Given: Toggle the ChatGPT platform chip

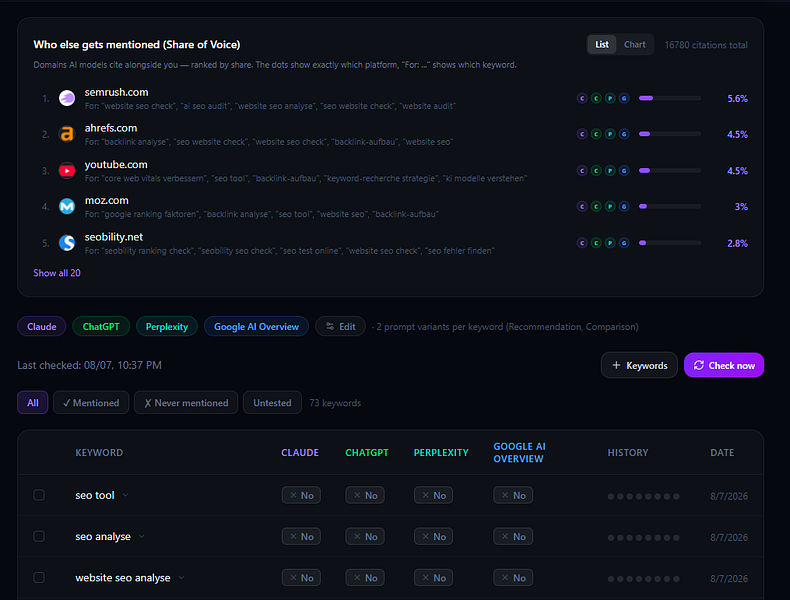Looking at the screenshot, I should click(x=101, y=326).
